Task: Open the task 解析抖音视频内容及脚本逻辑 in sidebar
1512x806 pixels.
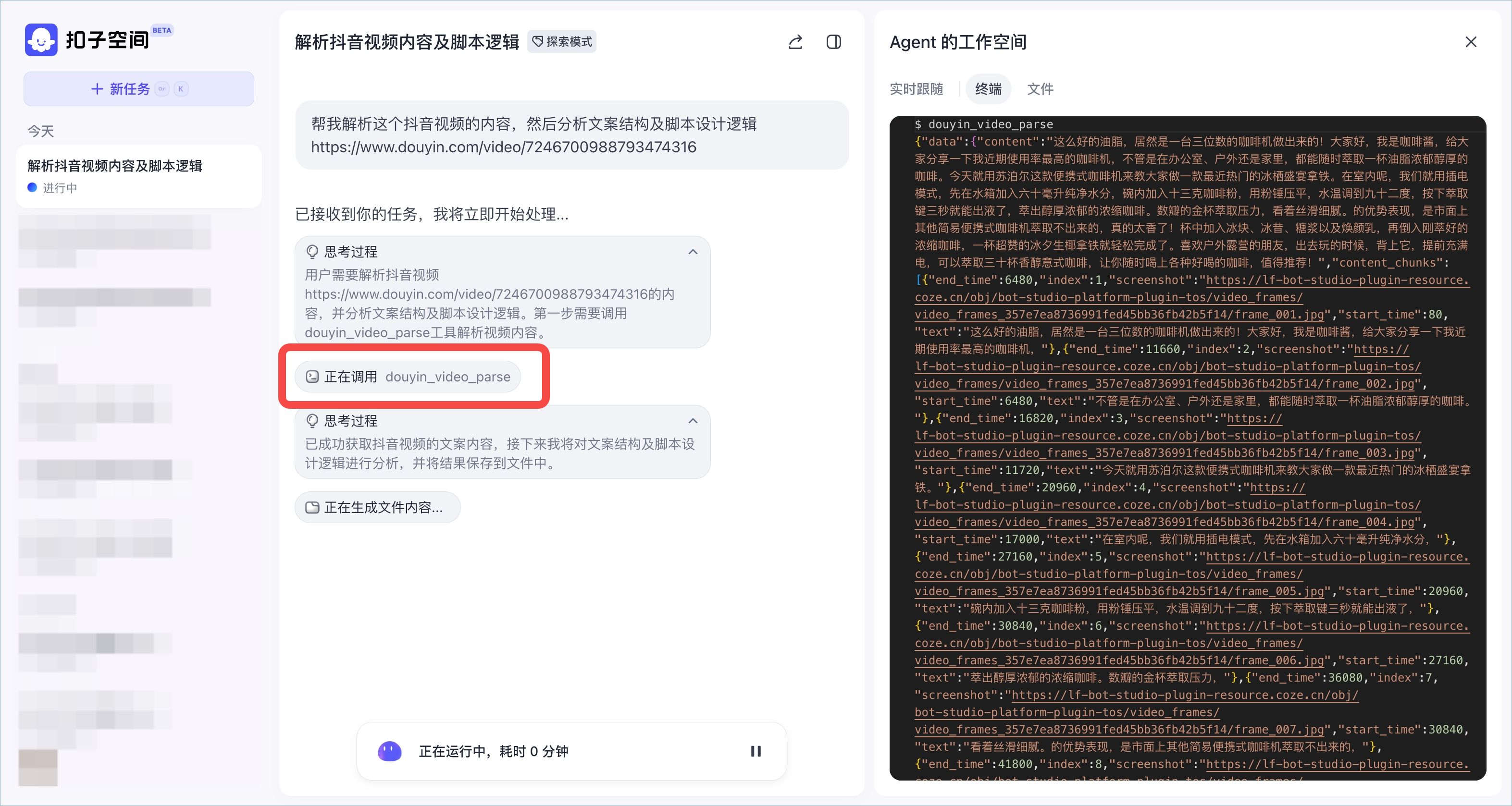Action: [138, 176]
